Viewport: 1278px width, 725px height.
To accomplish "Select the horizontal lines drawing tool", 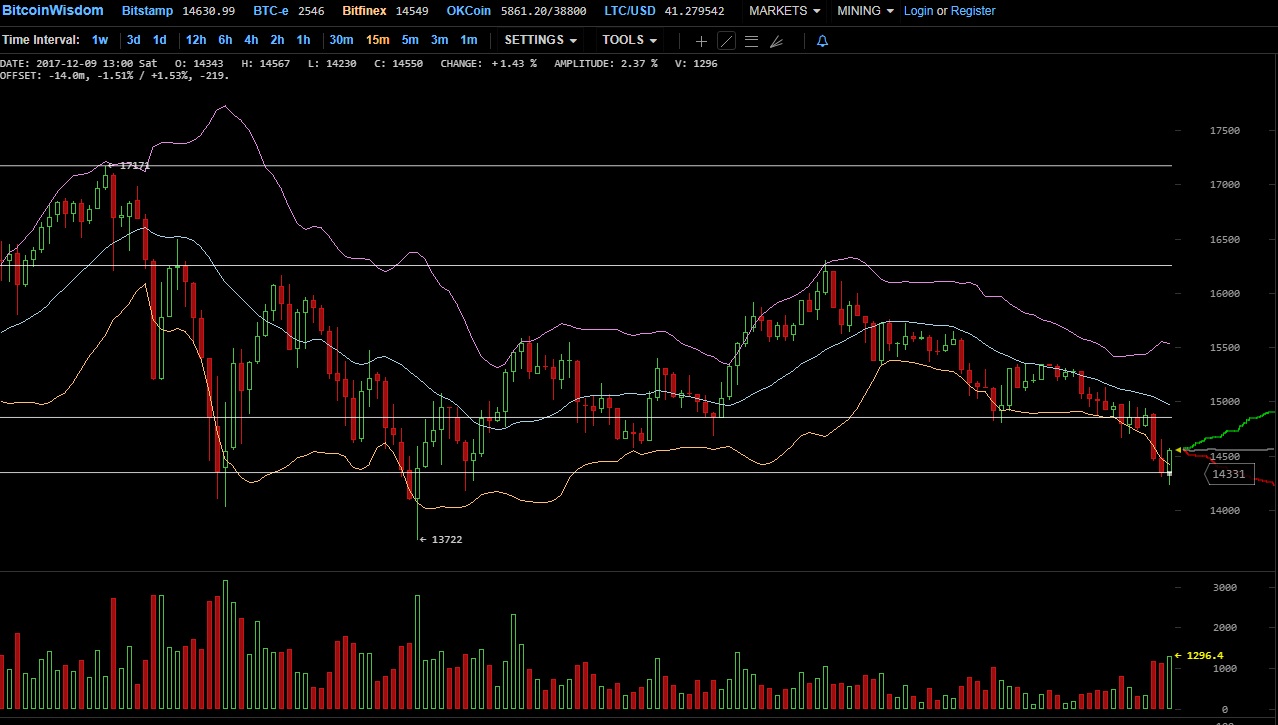I will click(751, 41).
